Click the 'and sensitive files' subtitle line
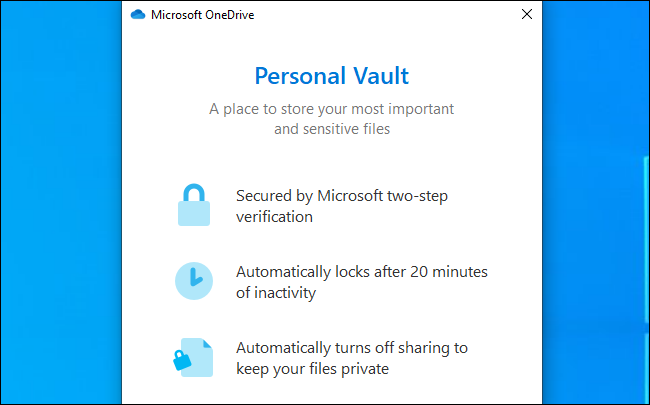650x405 pixels. [331, 129]
